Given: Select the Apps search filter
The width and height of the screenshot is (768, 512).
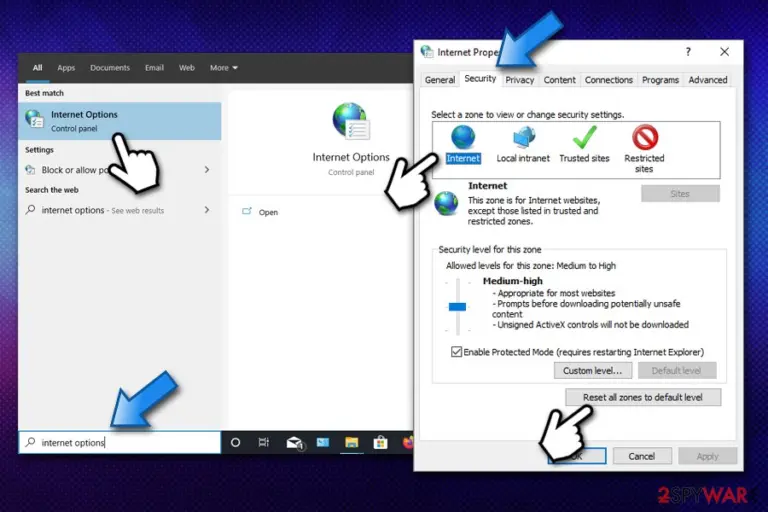Looking at the screenshot, I should point(66,68).
